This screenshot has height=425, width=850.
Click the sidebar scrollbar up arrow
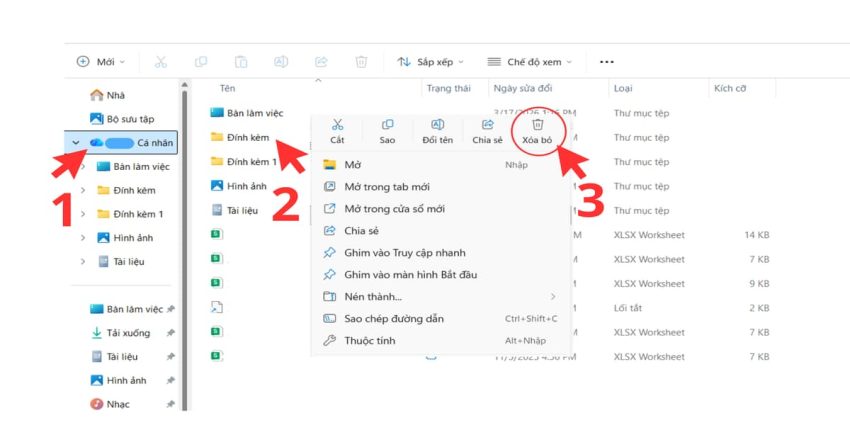[x=184, y=85]
